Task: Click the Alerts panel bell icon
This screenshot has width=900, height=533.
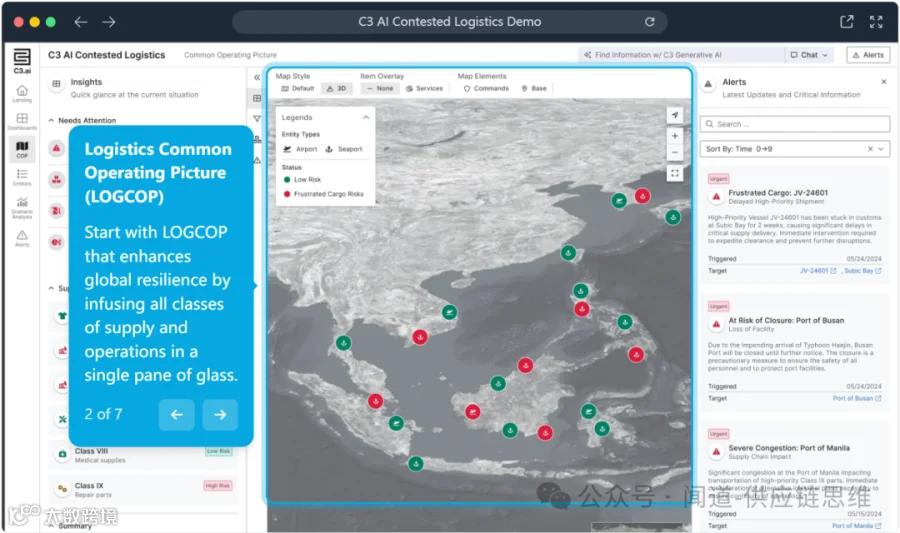Action: [708, 84]
